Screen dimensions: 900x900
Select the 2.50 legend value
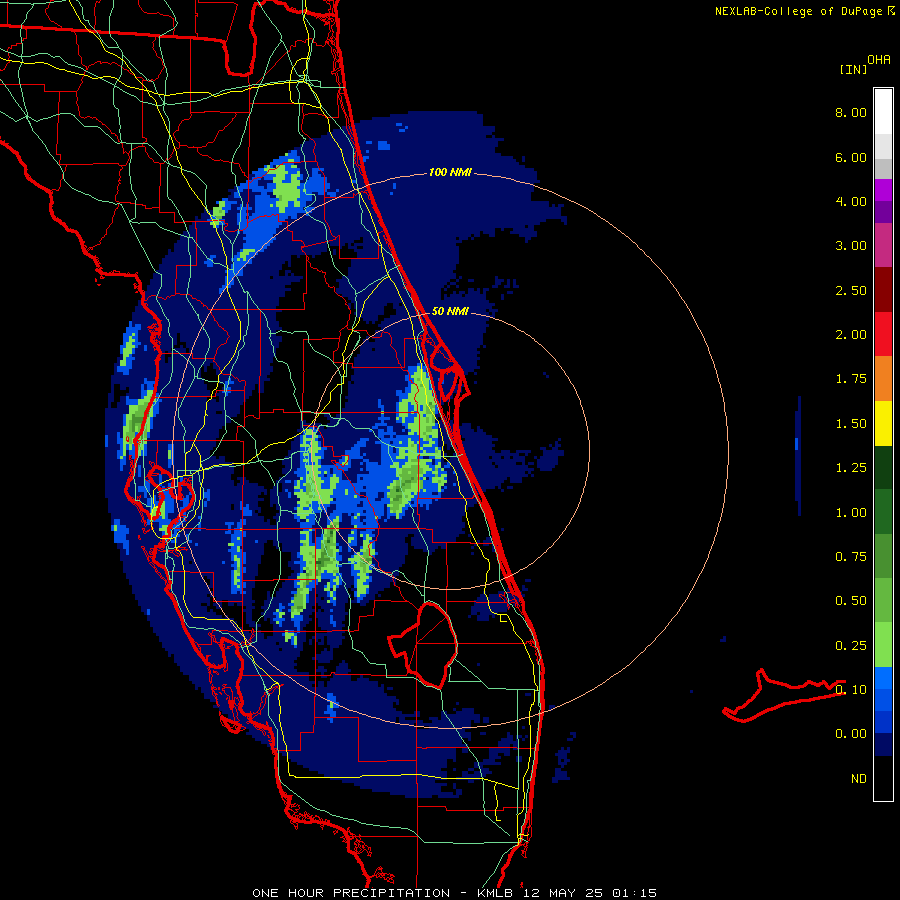851,290
